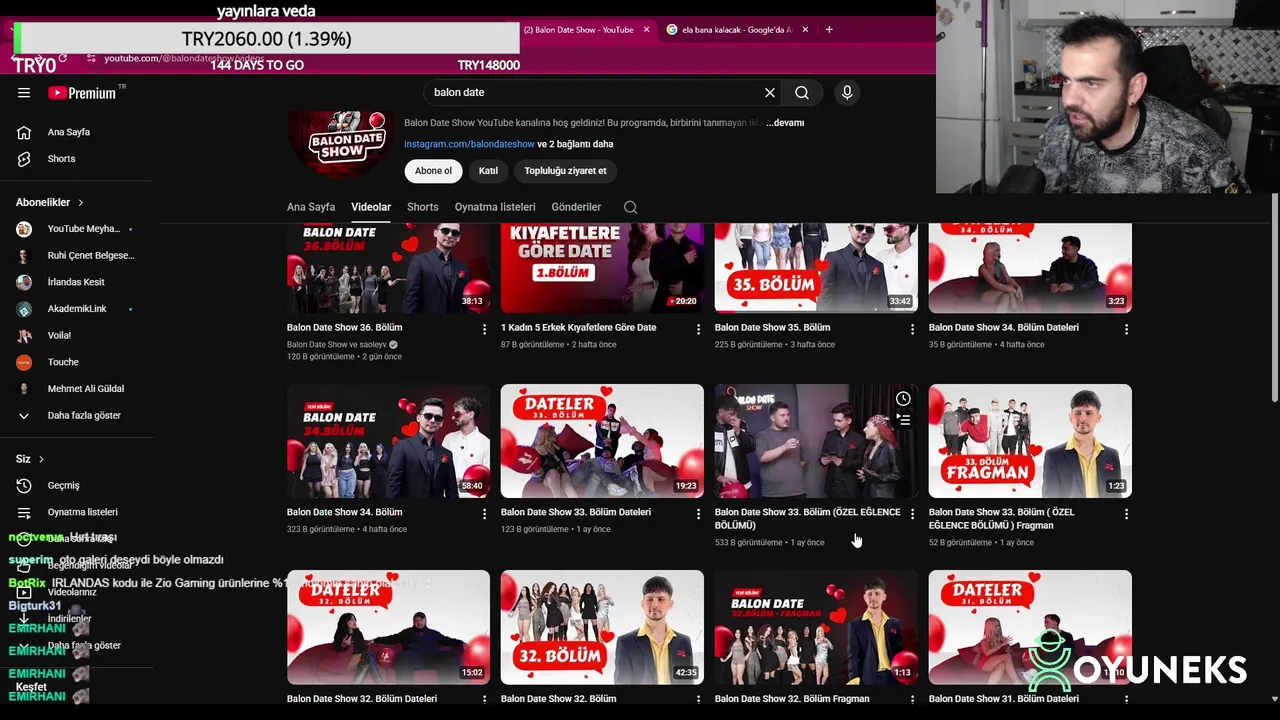Open options for 33. Bölüm Fragman video

(1126, 514)
